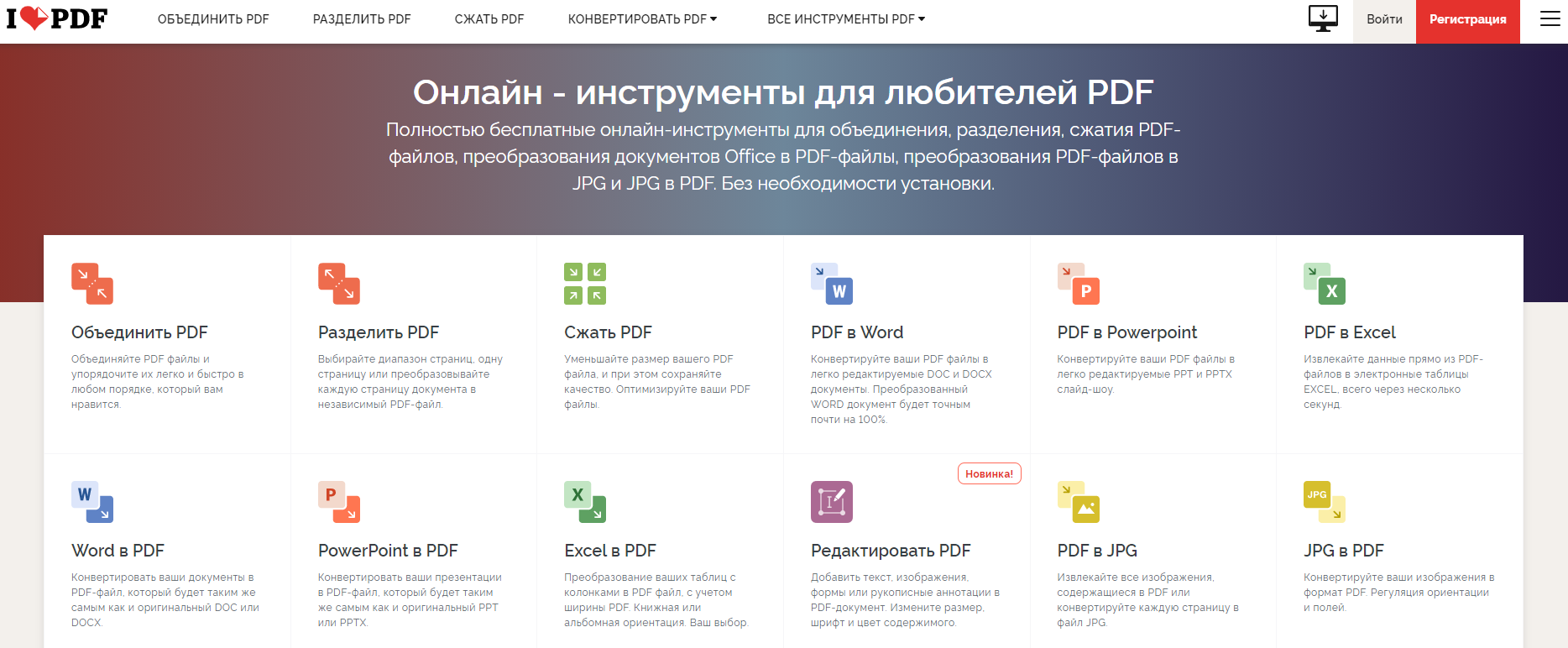Viewport: 1568px width, 648px height.
Task: Select the JPG в PDF icon
Action: 1325,502
